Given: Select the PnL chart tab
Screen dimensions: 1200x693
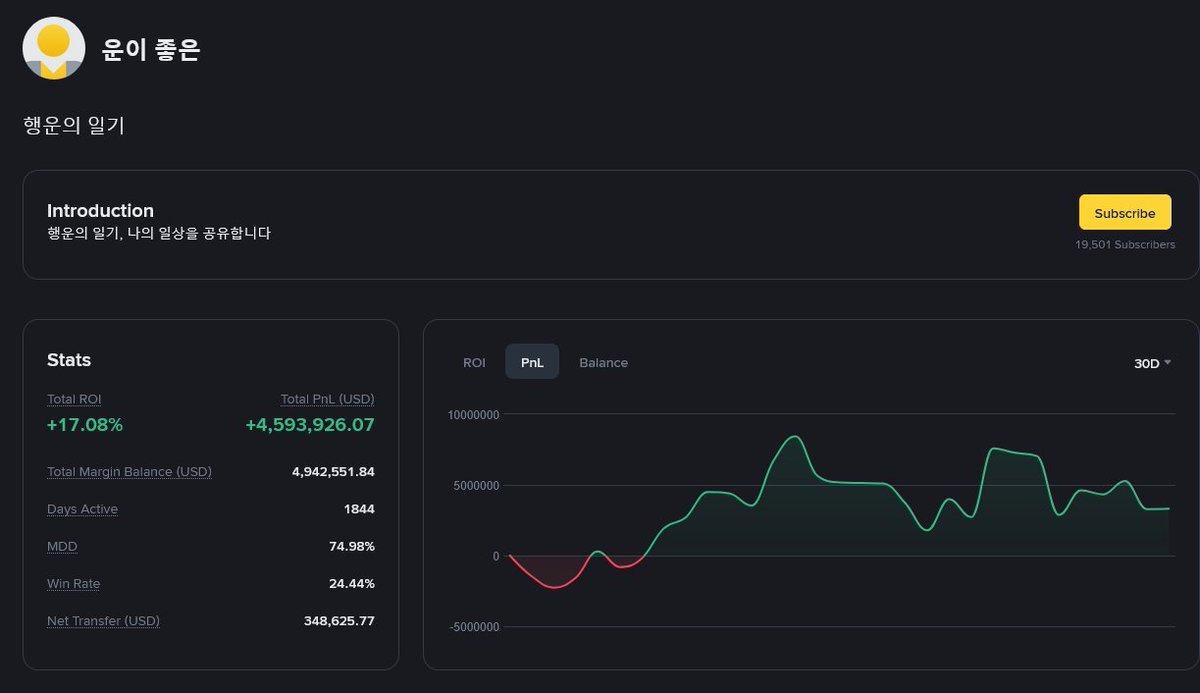Looking at the screenshot, I should (532, 362).
